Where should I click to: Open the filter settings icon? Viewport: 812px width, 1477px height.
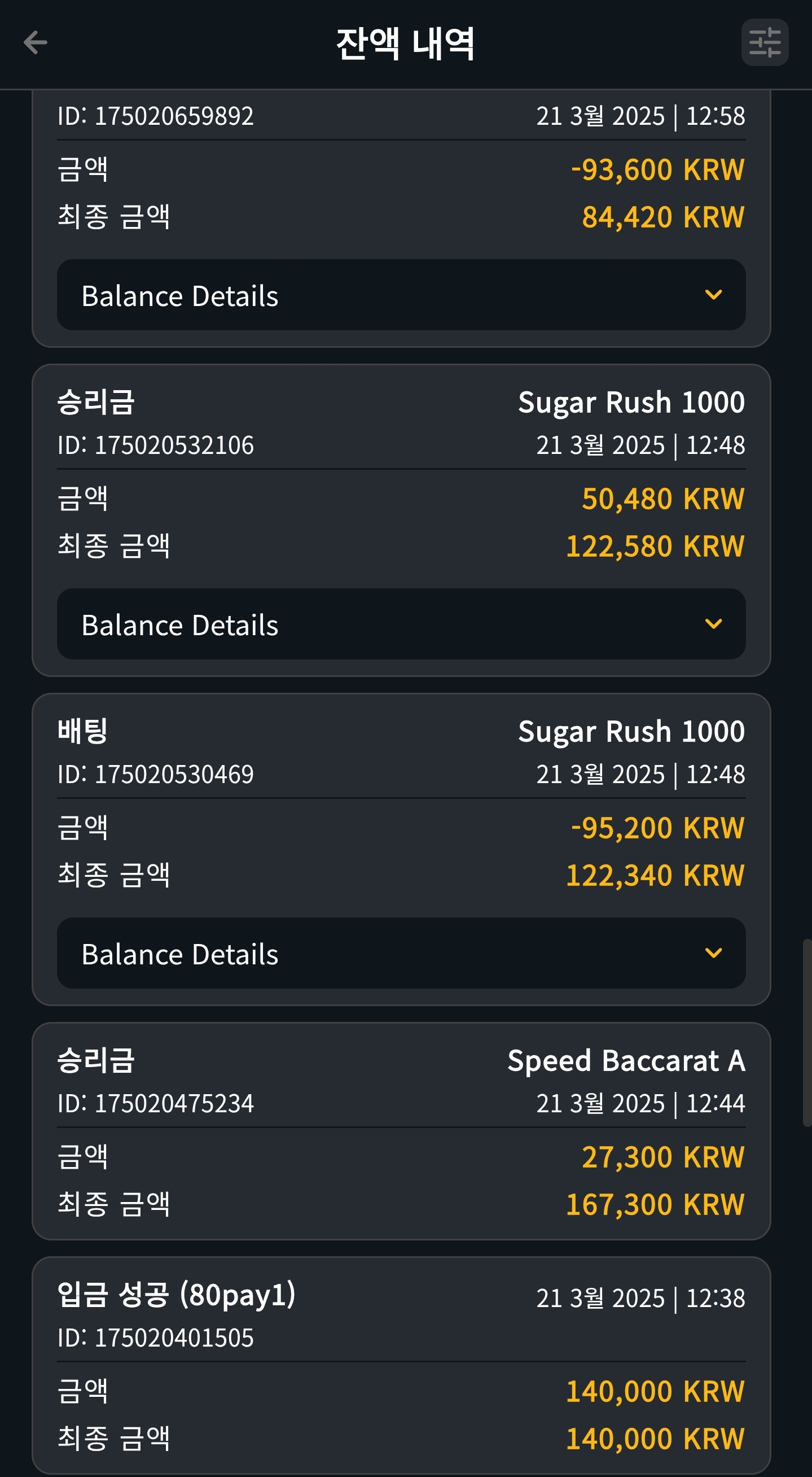pyautogui.click(x=765, y=42)
